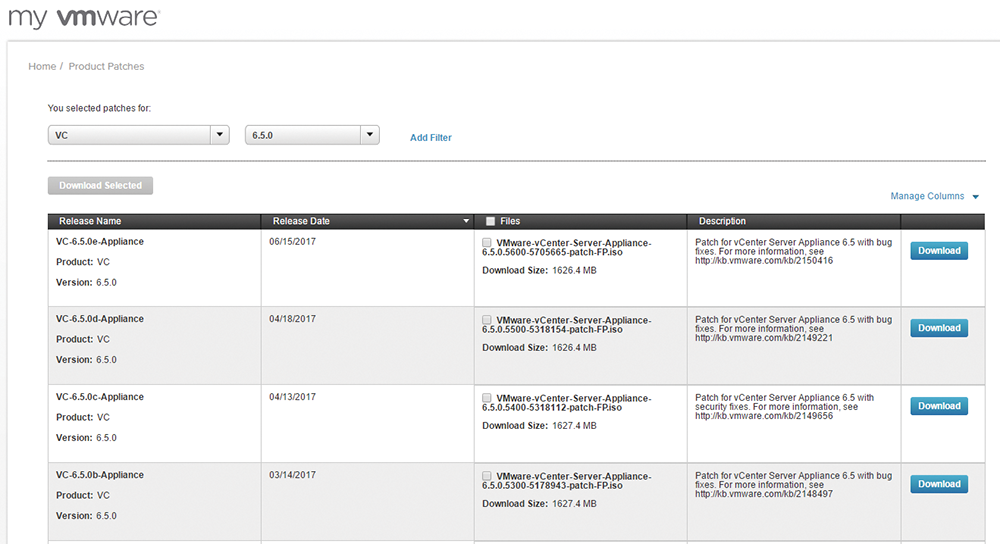
Task: Tick the select-all Files header checkbox
Action: click(x=490, y=221)
